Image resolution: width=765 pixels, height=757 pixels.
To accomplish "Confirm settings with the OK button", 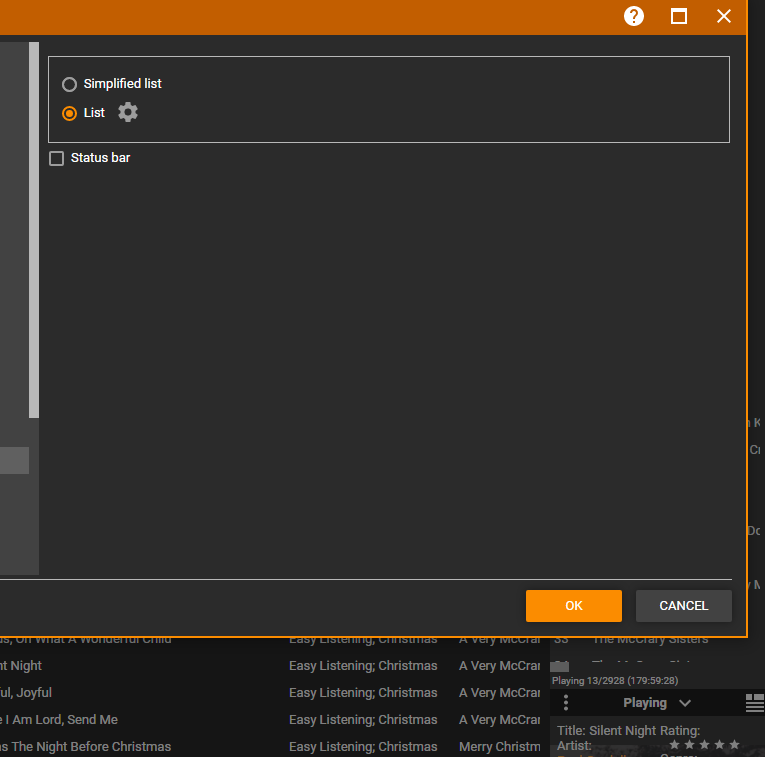I will [x=574, y=605].
